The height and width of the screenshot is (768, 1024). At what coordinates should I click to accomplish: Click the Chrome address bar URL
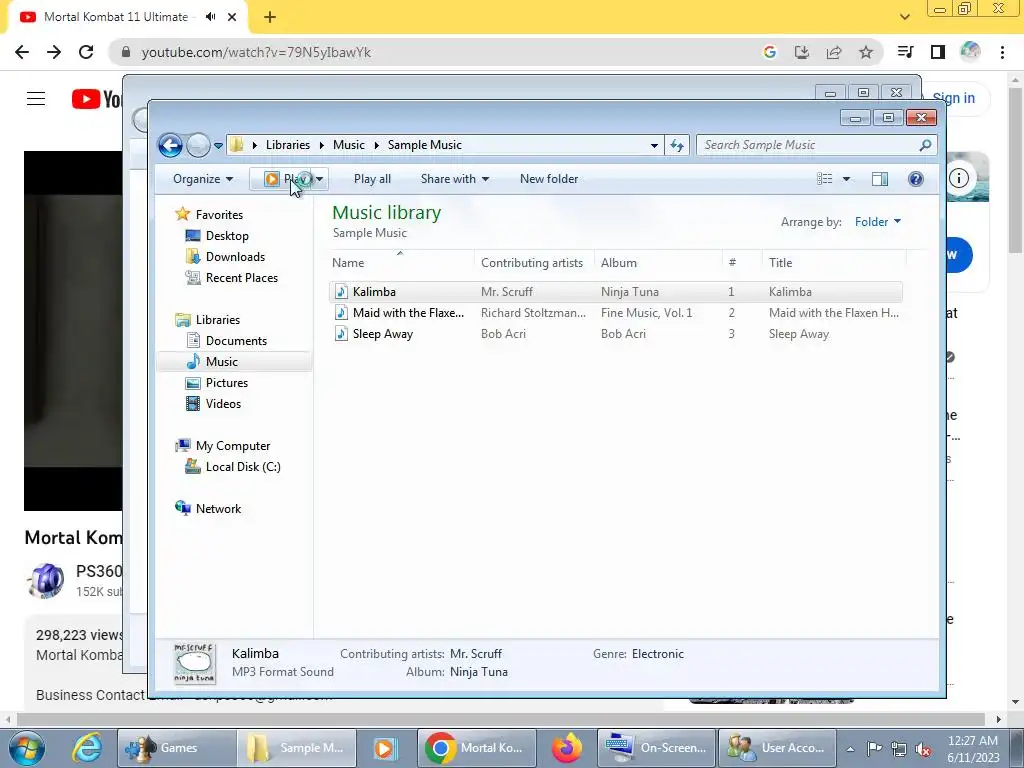[256, 52]
